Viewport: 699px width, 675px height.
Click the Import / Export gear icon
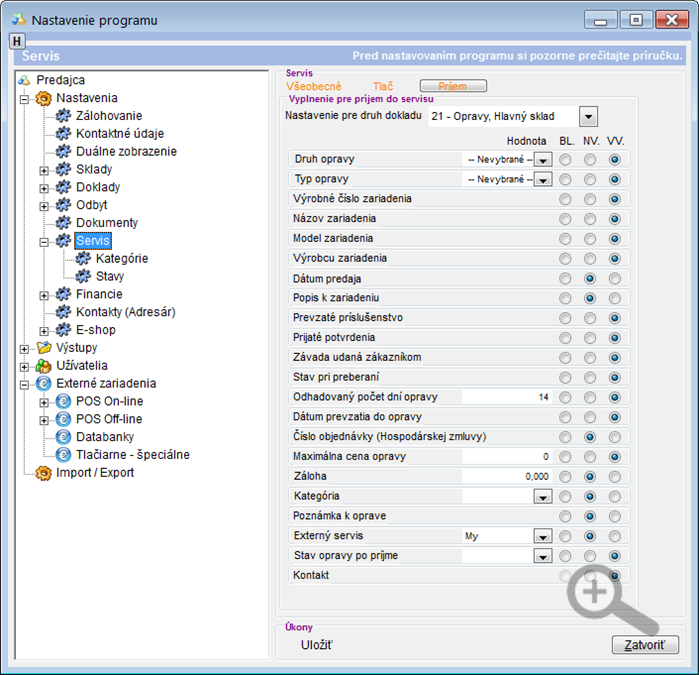click(44, 473)
